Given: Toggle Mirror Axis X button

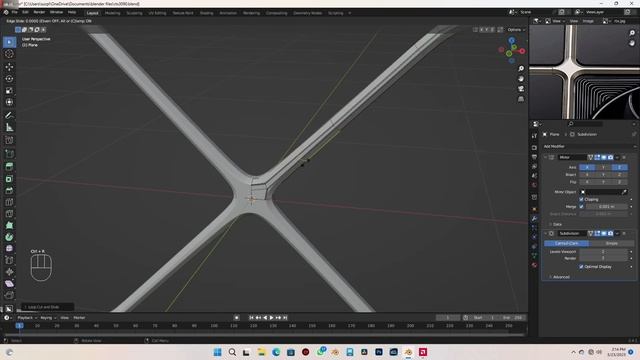Looking at the screenshot, I should tap(587, 167).
